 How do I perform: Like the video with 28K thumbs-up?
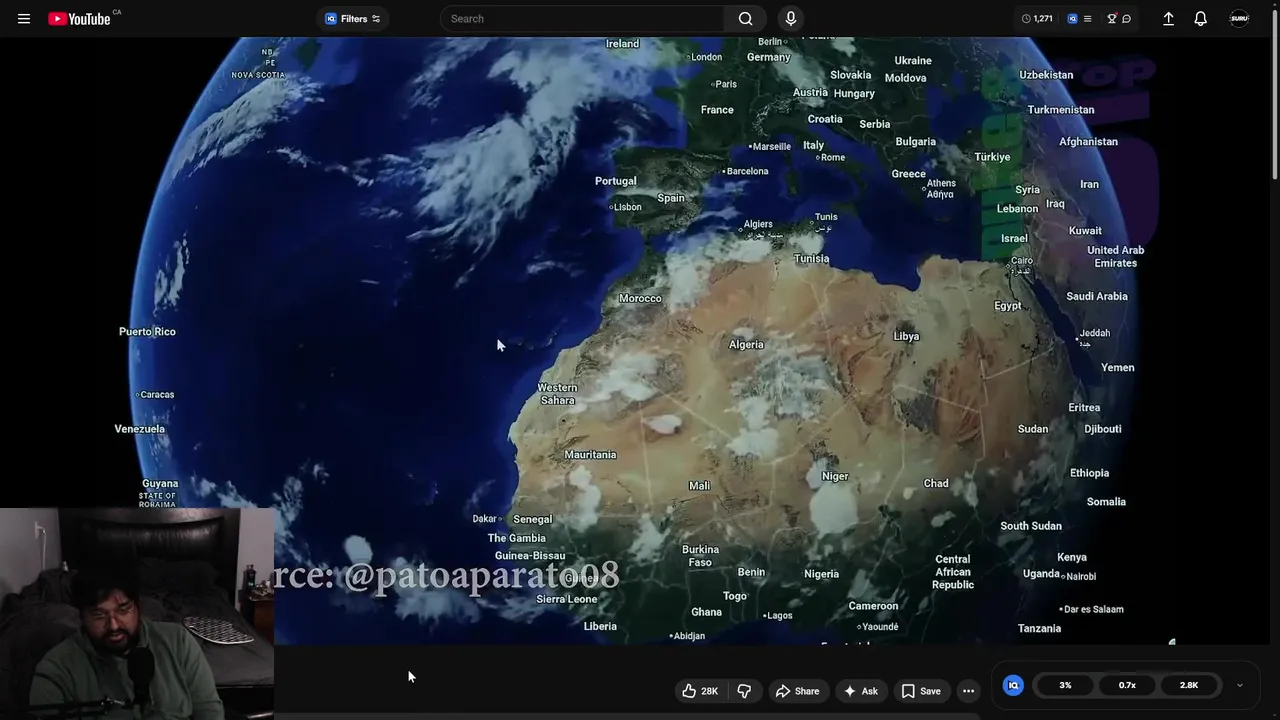coord(701,691)
